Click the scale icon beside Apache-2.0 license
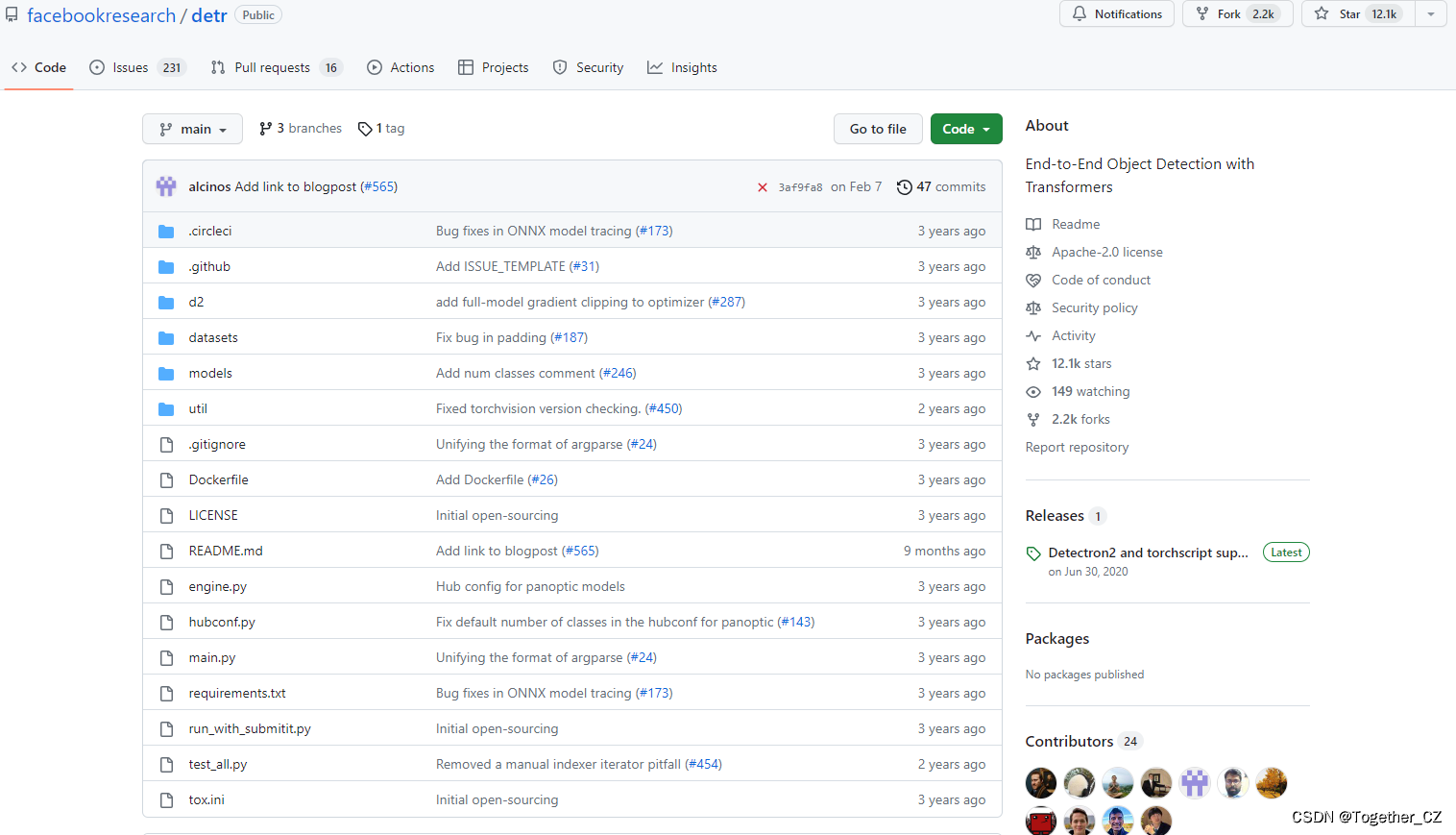The width and height of the screenshot is (1456, 835). point(1033,252)
